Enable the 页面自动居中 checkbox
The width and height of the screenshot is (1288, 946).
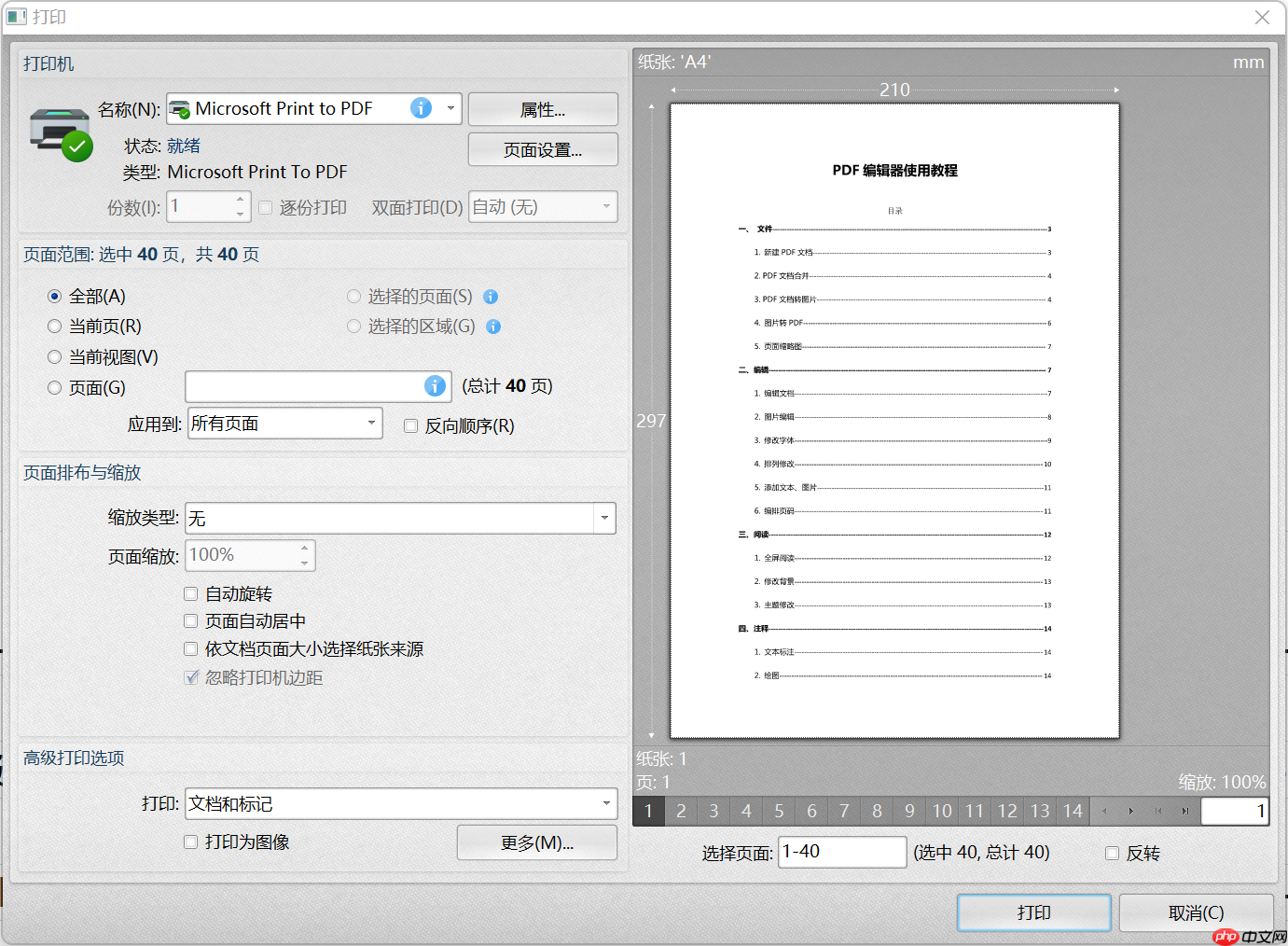click(190, 621)
